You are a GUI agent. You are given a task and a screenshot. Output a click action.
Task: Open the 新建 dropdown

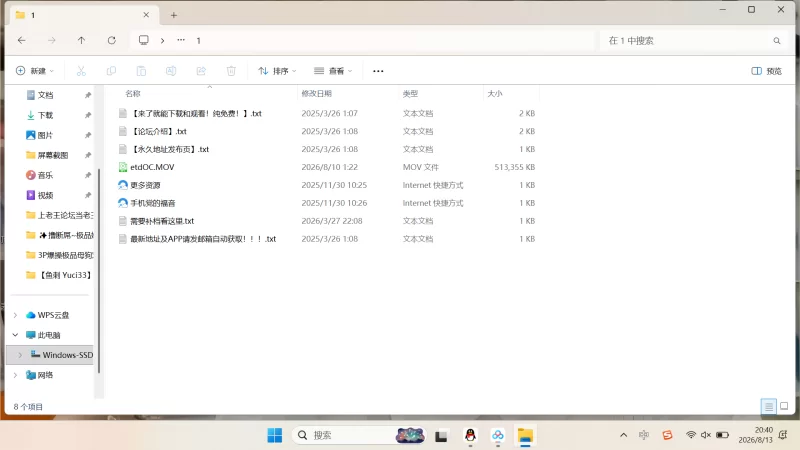pyautogui.click(x=35, y=71)
